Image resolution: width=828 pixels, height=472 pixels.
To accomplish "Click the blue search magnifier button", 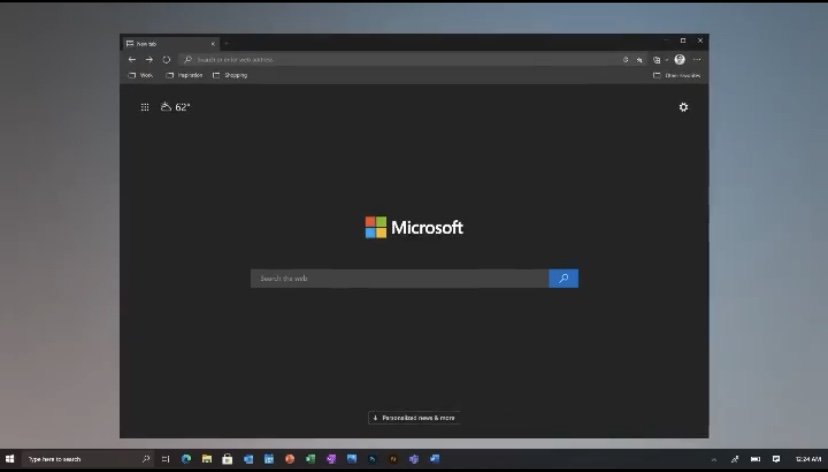I will (x=563, y=278).
